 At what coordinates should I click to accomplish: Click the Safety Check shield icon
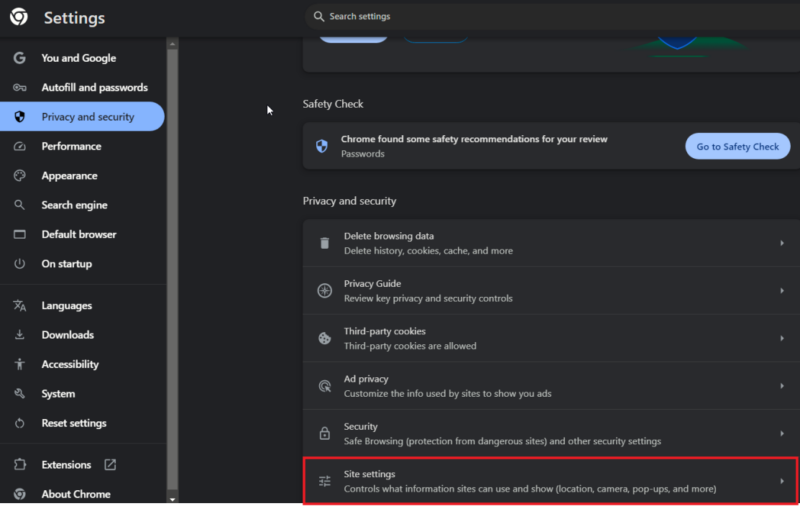(x=322, y=146)
